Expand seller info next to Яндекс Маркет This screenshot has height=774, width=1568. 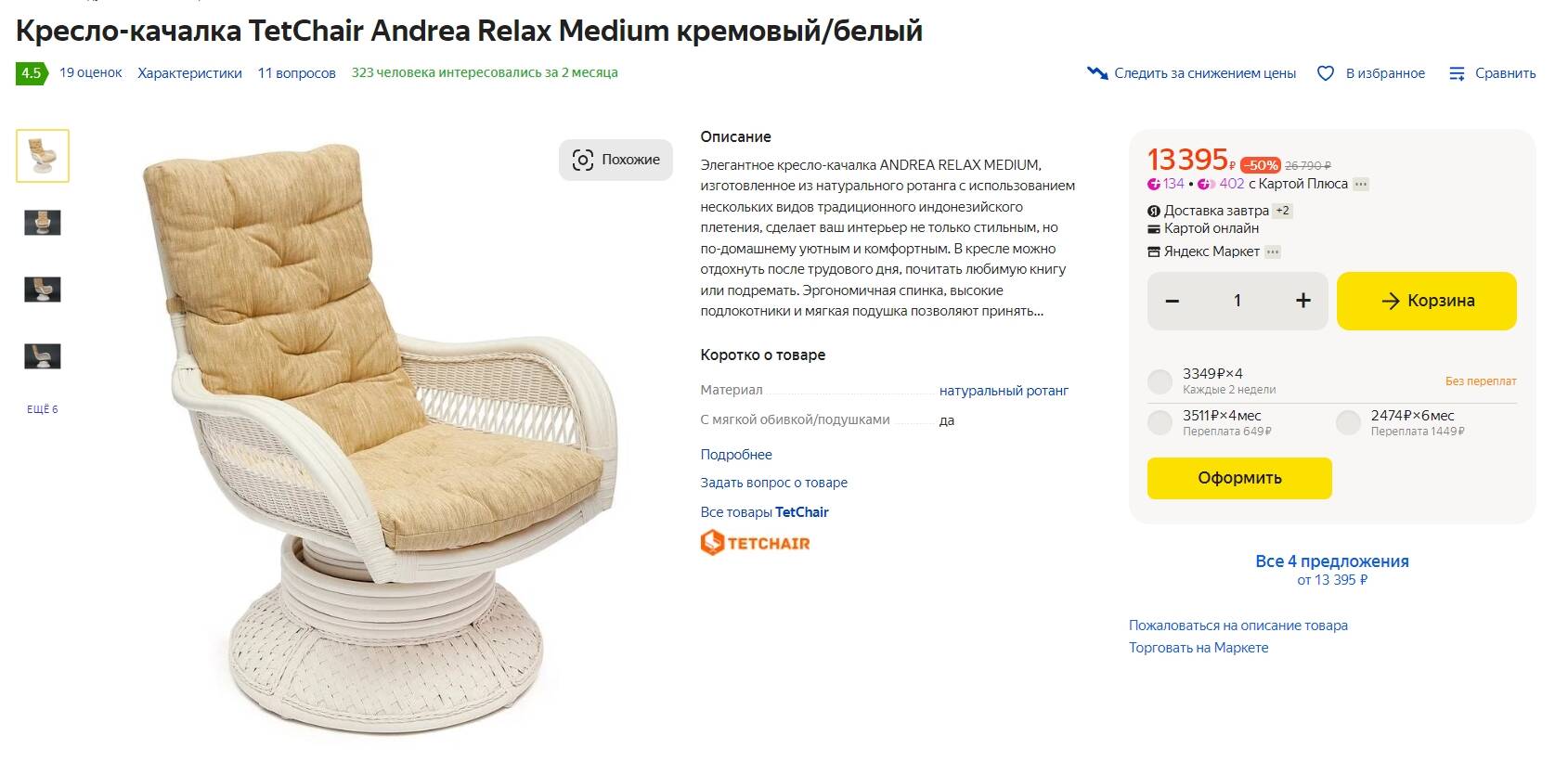1273,252
